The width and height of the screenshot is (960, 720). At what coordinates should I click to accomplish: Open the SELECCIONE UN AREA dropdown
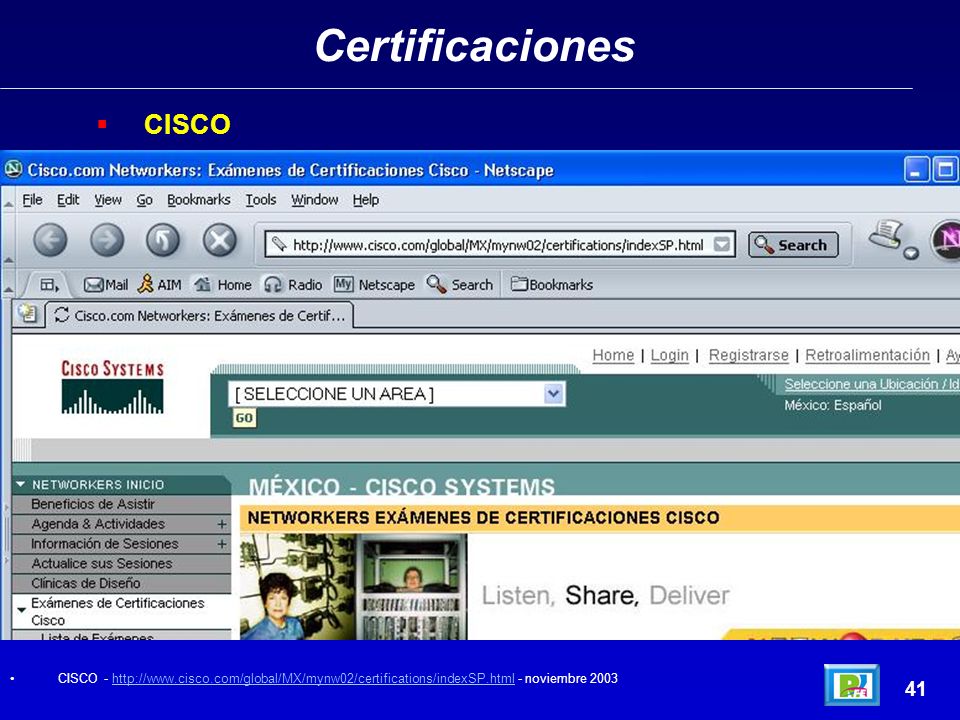click(x=397, y=394)
